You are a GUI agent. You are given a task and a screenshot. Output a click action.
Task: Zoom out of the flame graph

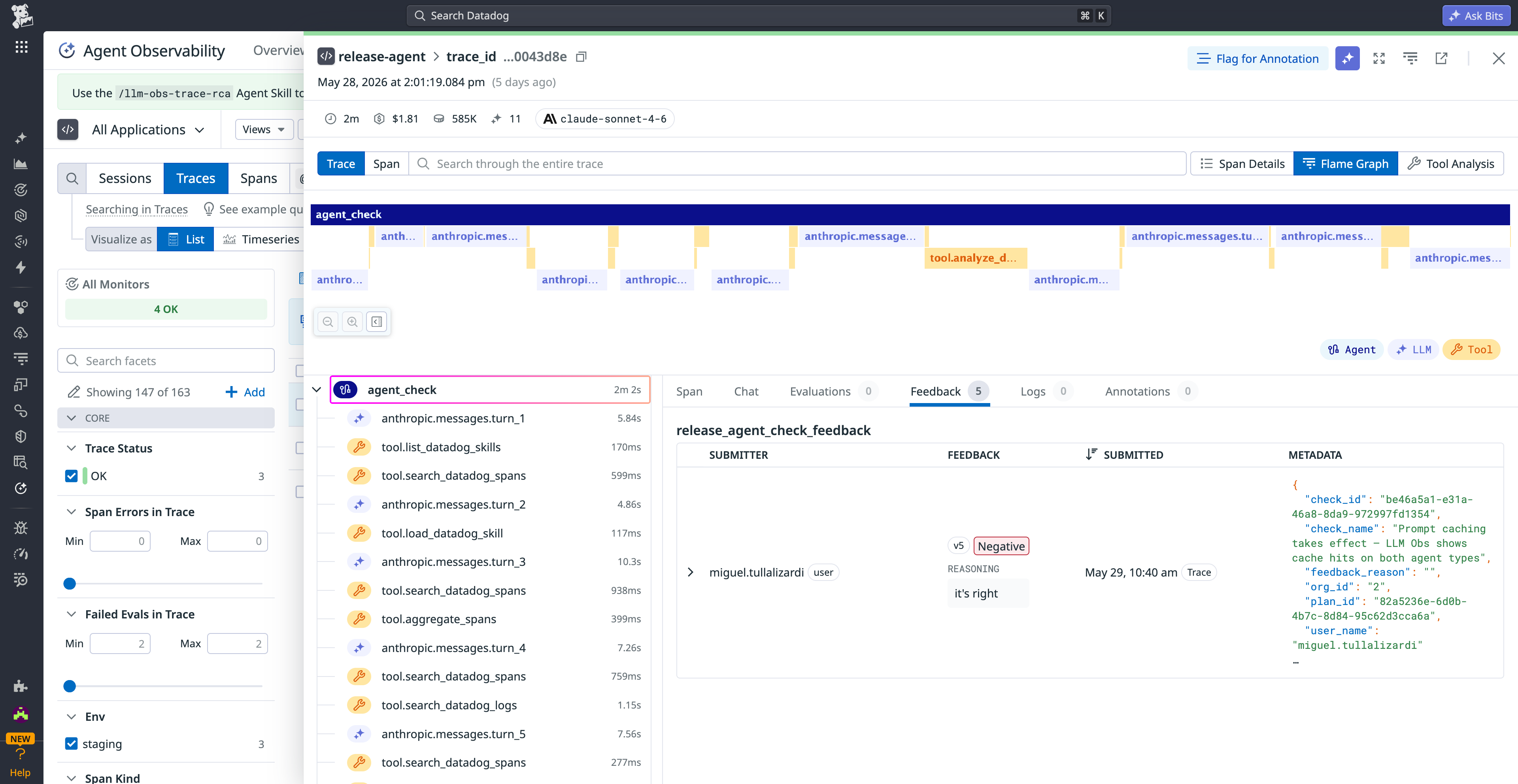[x=328, y=322]
